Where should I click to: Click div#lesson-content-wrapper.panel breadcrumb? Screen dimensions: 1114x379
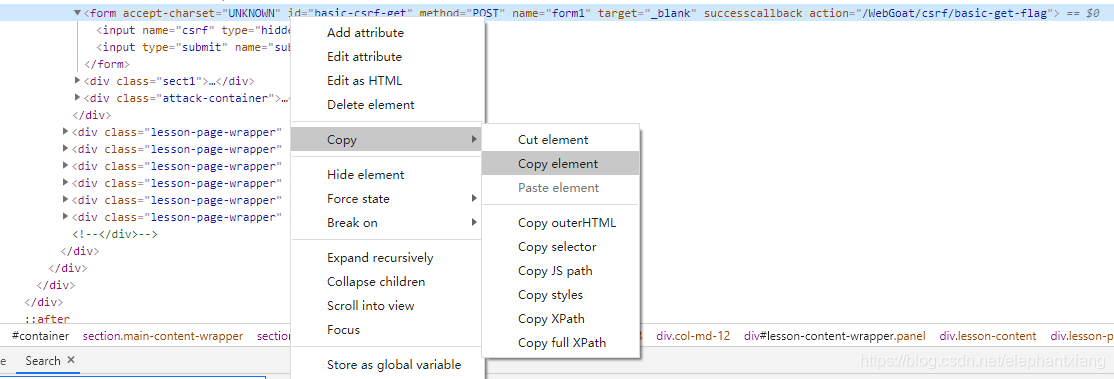point(835,336)
